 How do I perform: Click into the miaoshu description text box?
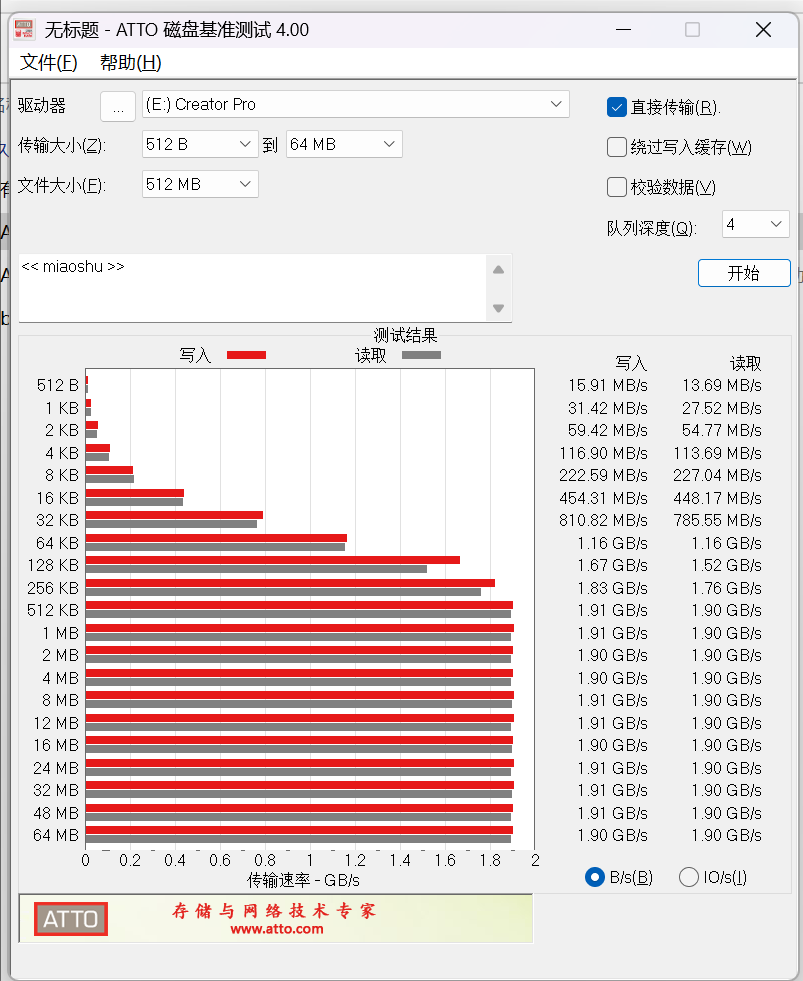pyautogui.click(x=252, y=288)
